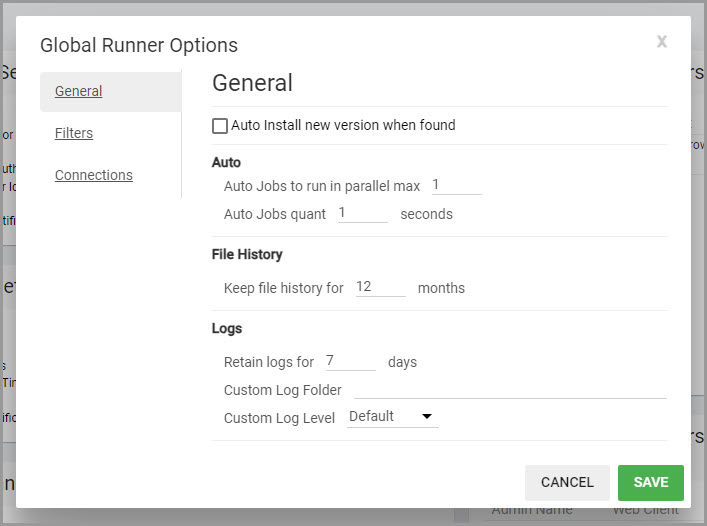
Task: Click the Keep file history months field
Action: 380,287
